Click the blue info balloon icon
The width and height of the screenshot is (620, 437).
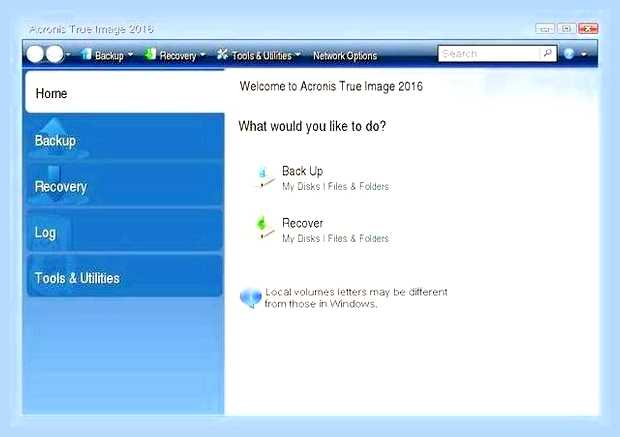[251, 297]
